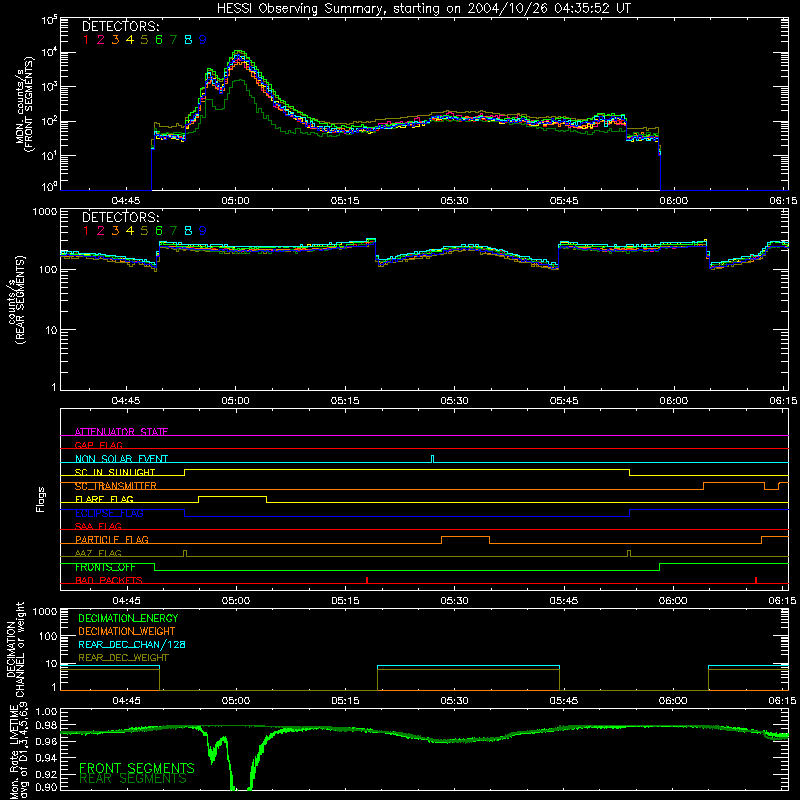The width and height of the screenshot is (800, 800).
Task: Click the DECIMATION_WEIGHT legend entry
Action: pyautogui.click(x=127, y=631)
